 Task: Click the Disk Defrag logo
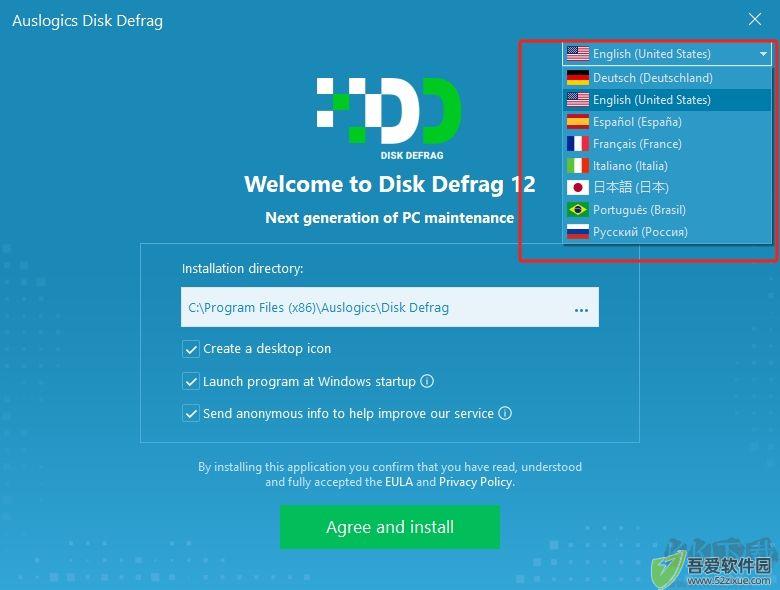click(390, 118)
